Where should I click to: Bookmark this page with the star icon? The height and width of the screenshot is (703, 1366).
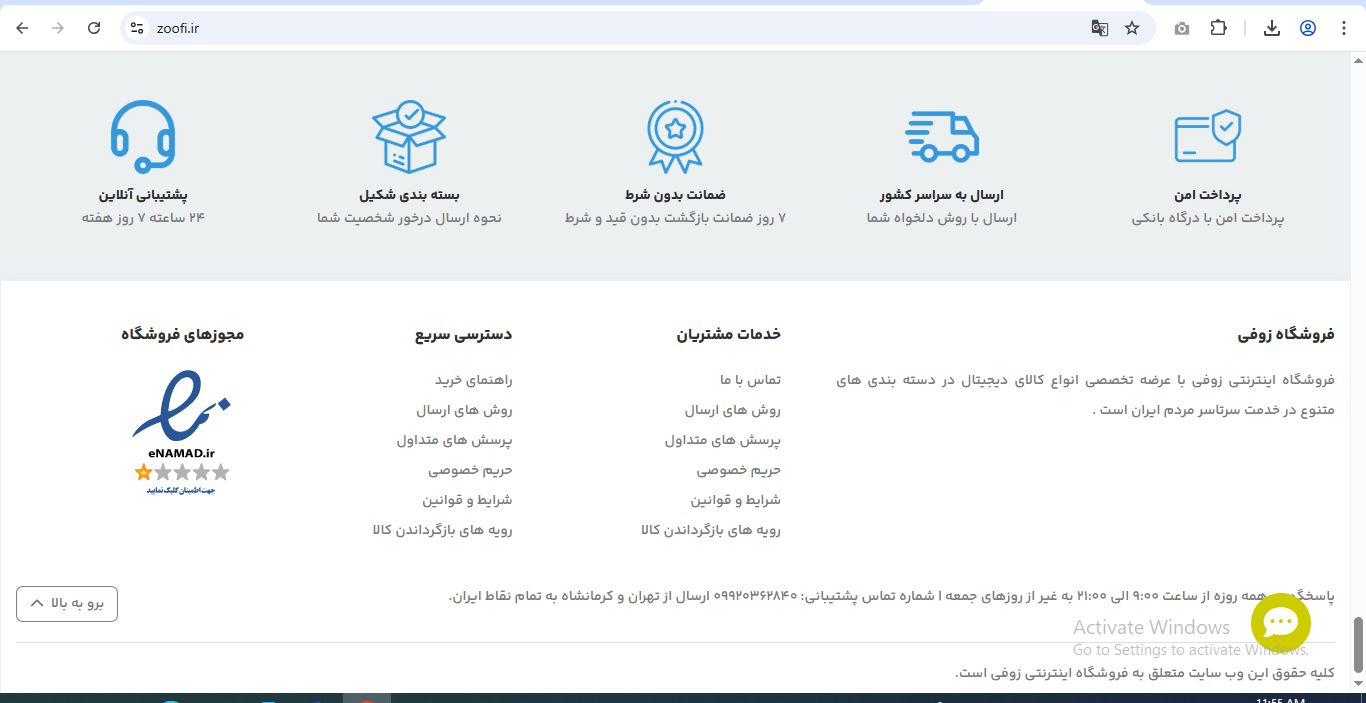coord(1132,28)
